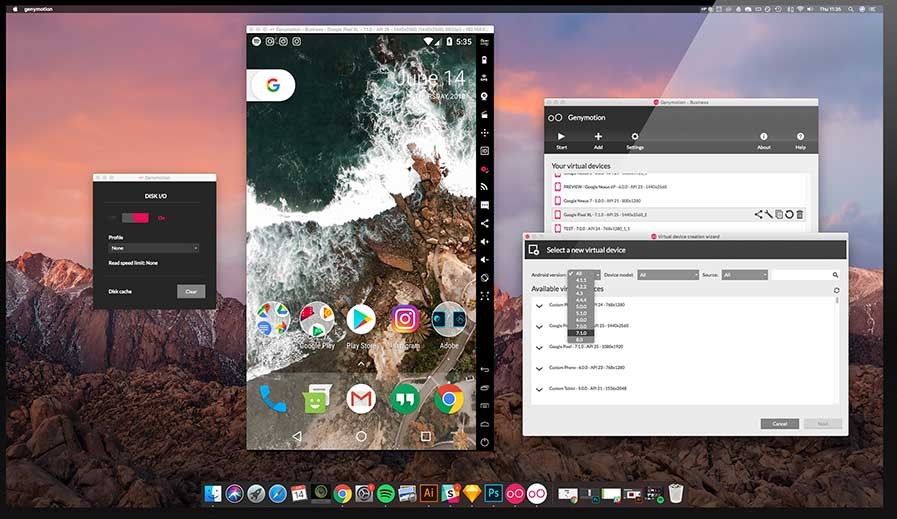The width and height of the screenshot is (897, 519).
Task: Open Gmail in the emulator dock
Action: pyautogui.click(x=361, y=398)
